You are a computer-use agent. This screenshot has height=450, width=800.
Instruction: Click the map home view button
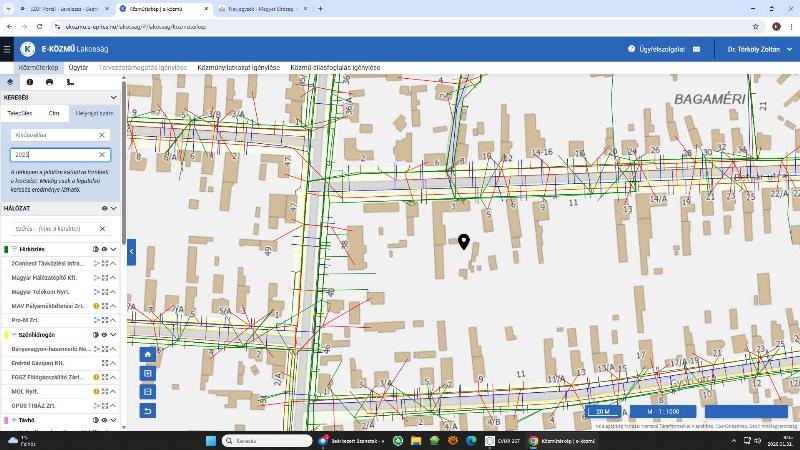[148, 354]
